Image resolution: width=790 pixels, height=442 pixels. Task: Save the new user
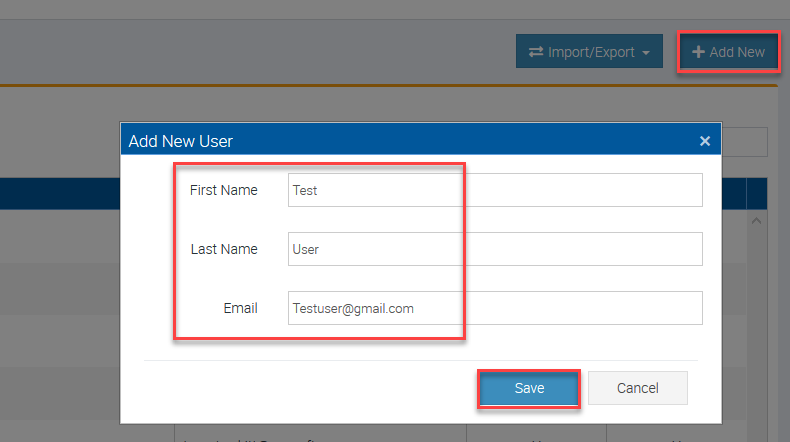click(x=529, y=388)
